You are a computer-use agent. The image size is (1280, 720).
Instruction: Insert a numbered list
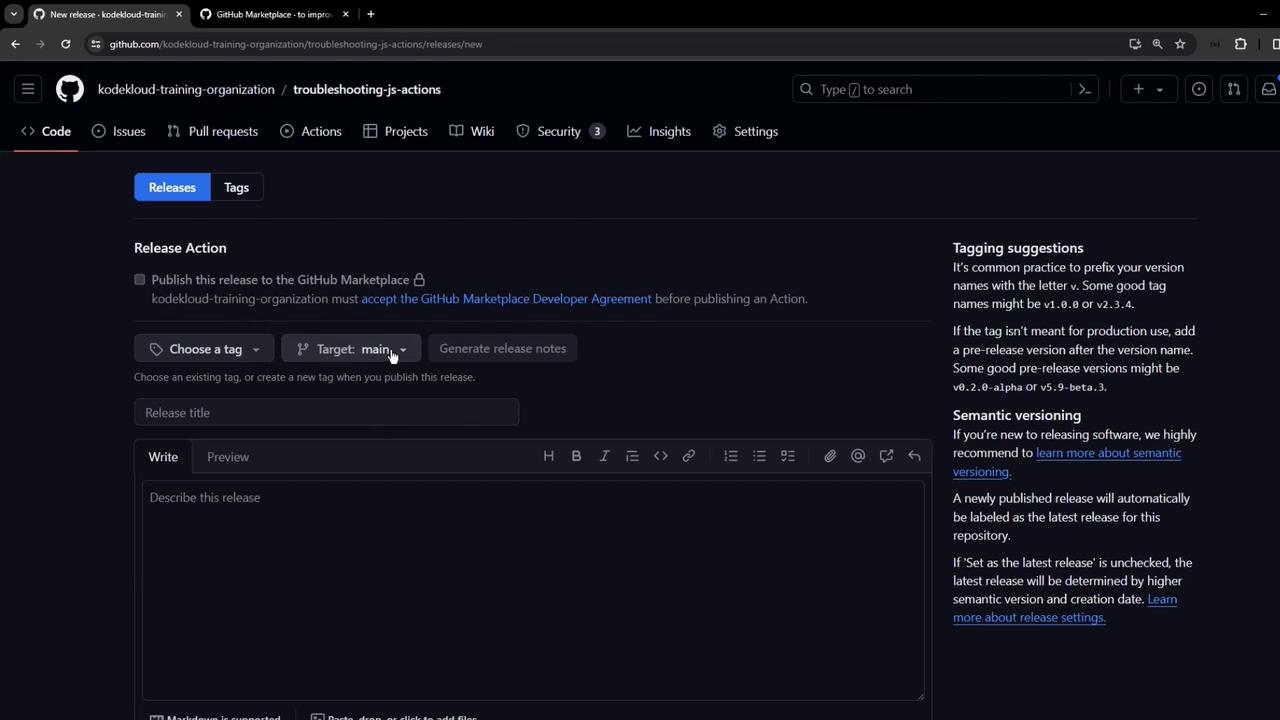(731, 456)
